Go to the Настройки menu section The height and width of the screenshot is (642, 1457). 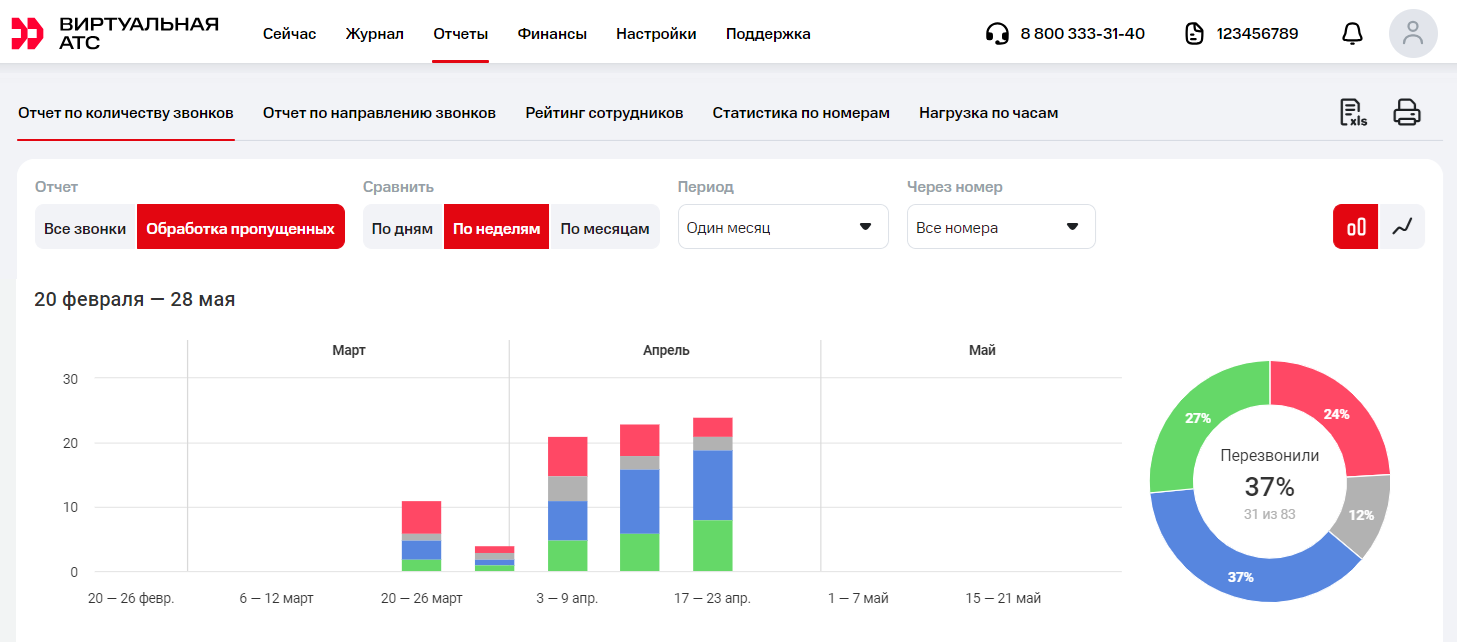pyautogui.click(x=656, y=34)
